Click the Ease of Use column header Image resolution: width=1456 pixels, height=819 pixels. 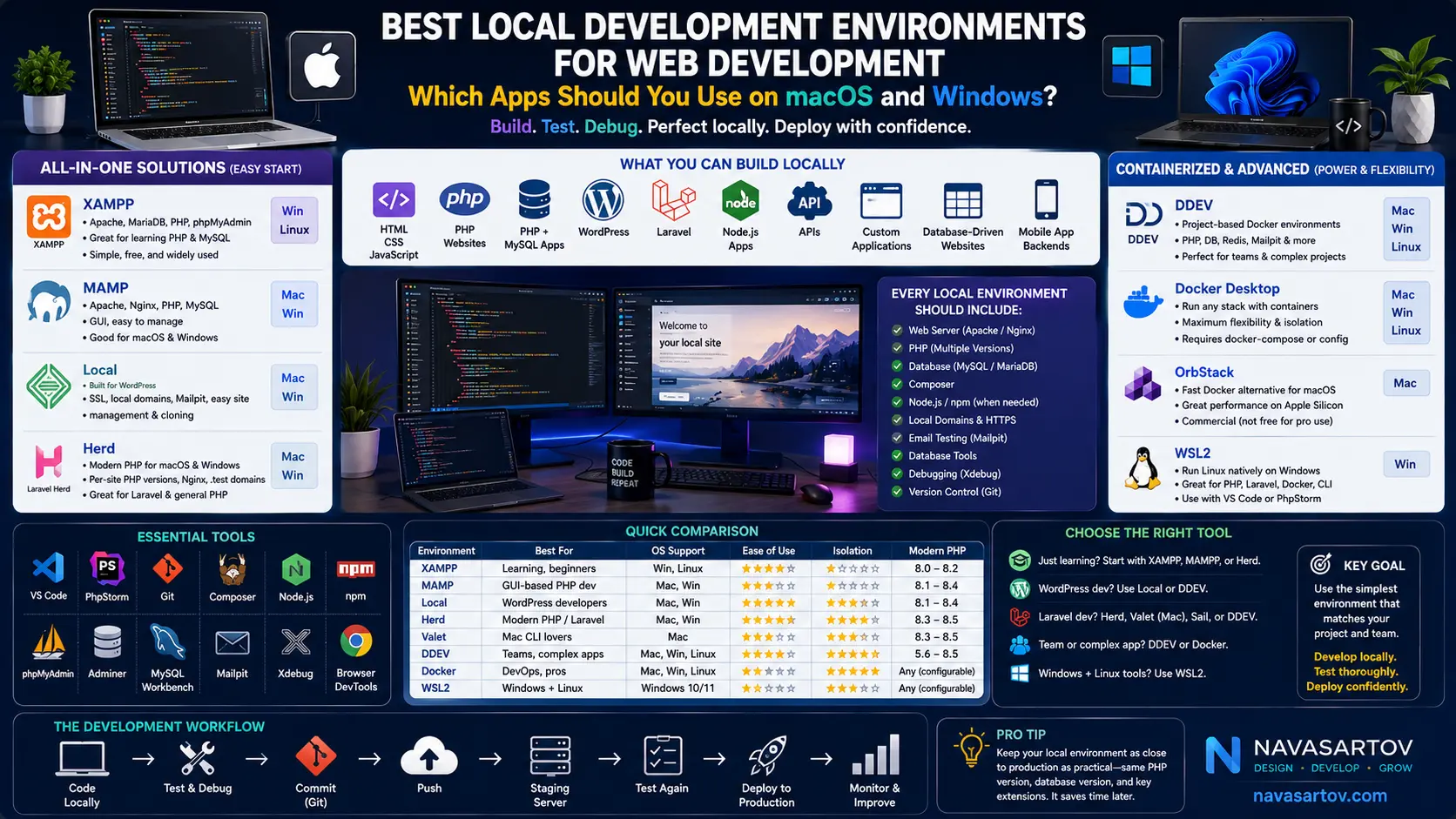click(x=768, y=551)
